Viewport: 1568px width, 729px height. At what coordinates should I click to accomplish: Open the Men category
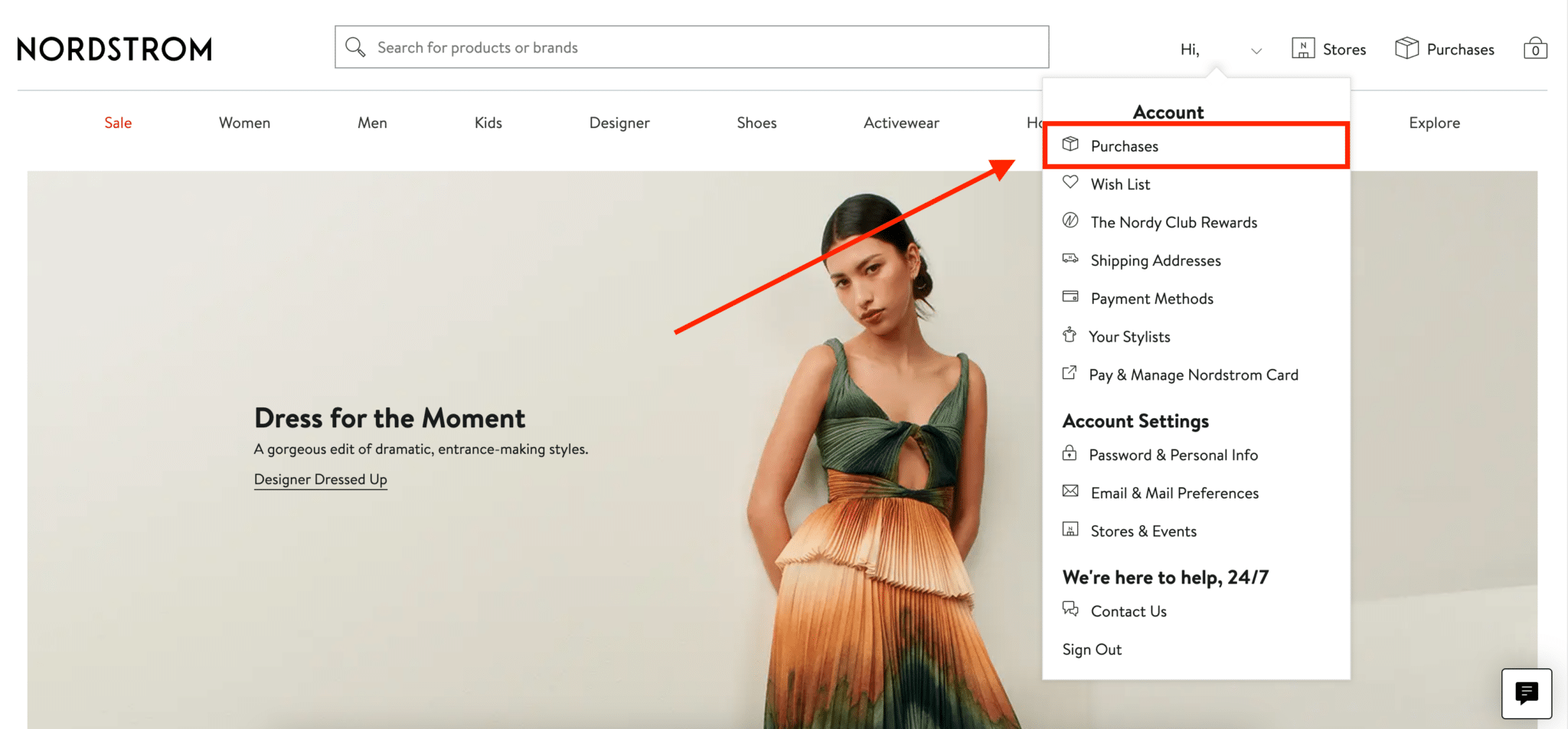(372, 123)
